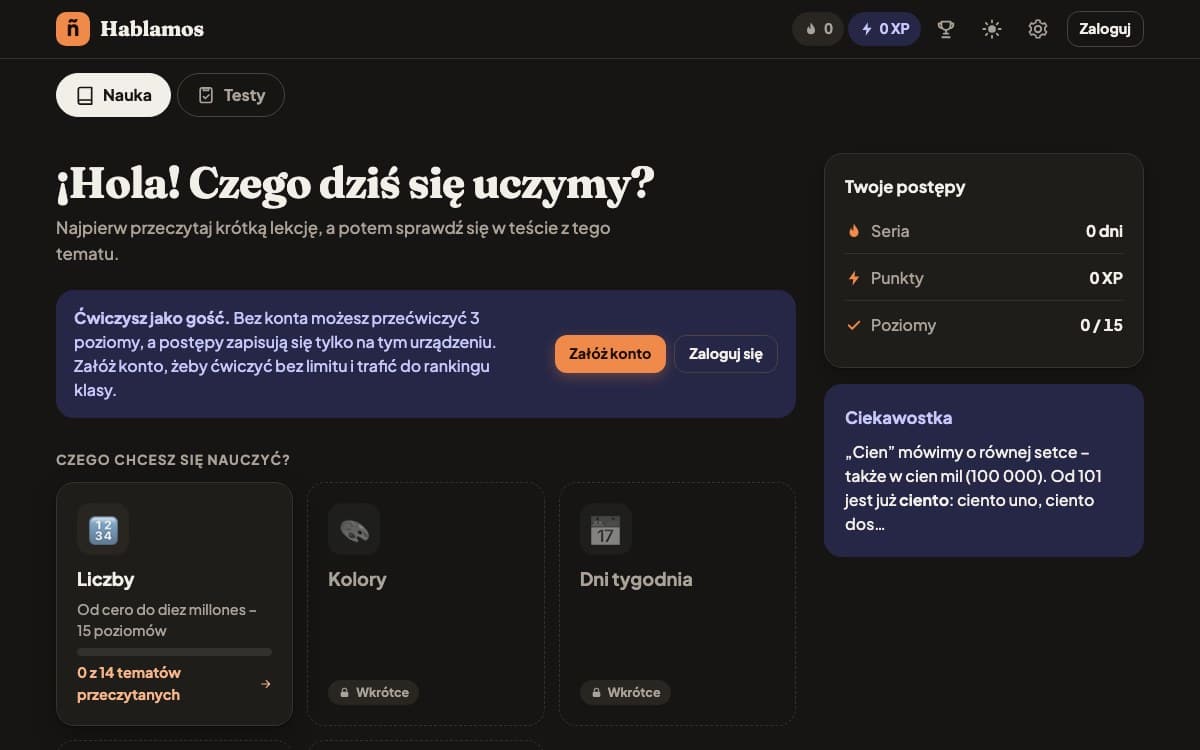This screenshot has height=750, width=1200.
Task: Click the lightning 0 XP badge
Action: tap(885, 29)
